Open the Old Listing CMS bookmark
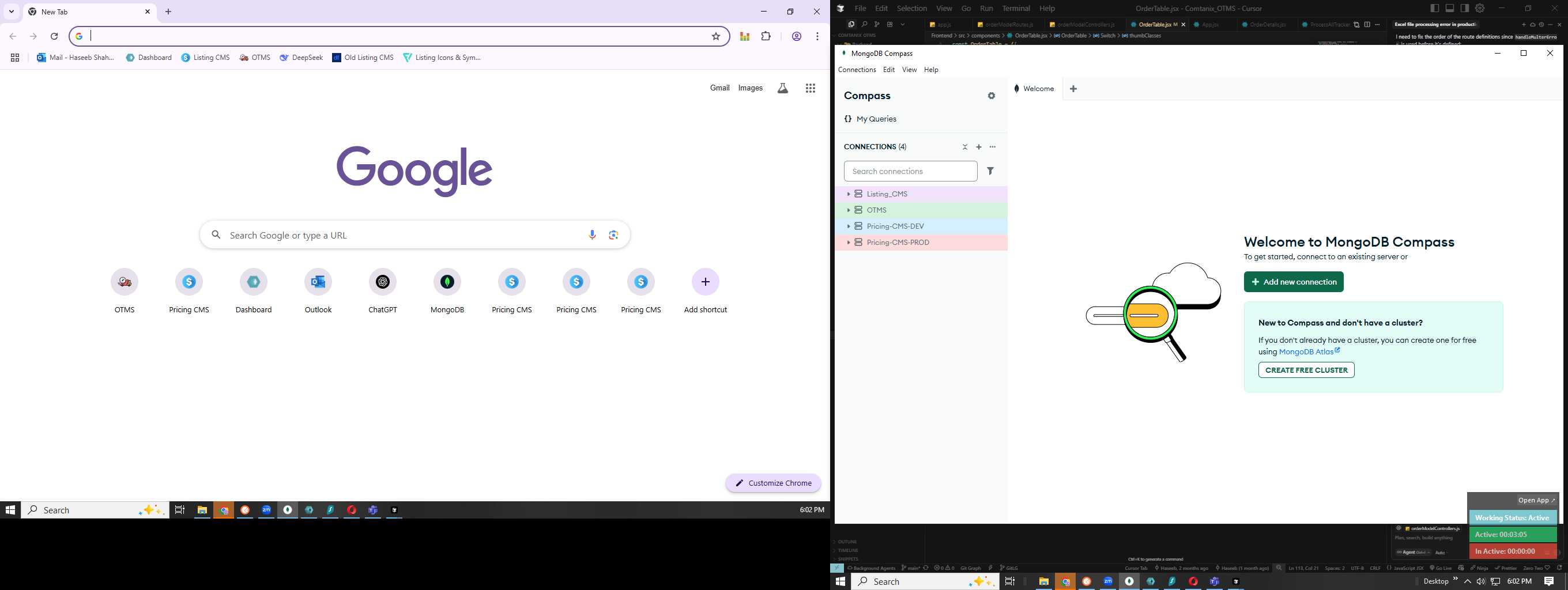The image size is (1568, 590). (363, 58)
